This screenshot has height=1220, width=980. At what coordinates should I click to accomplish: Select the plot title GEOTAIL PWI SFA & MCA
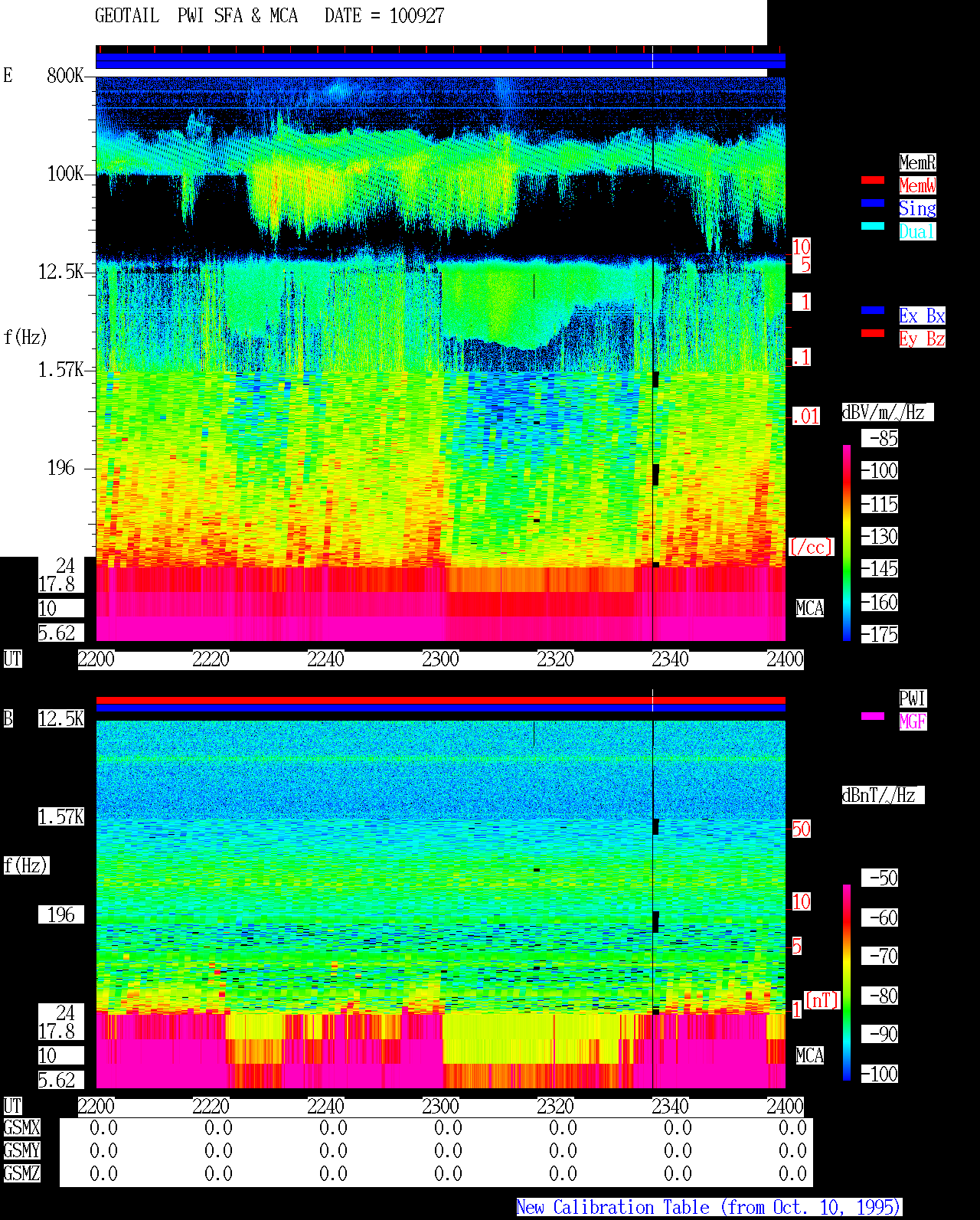(196, 15)
